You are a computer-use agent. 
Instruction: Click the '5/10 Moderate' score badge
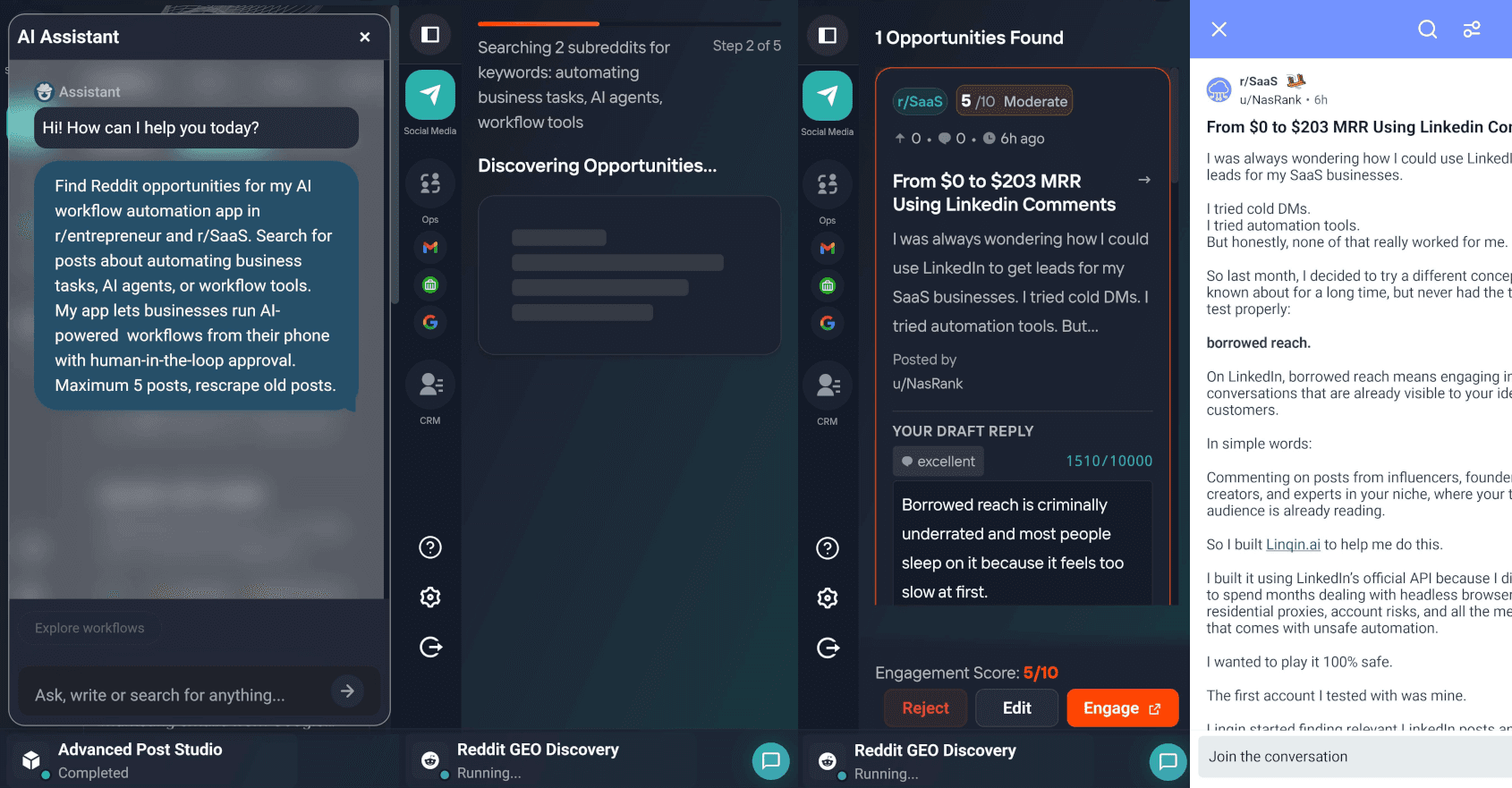[1014, 101]
